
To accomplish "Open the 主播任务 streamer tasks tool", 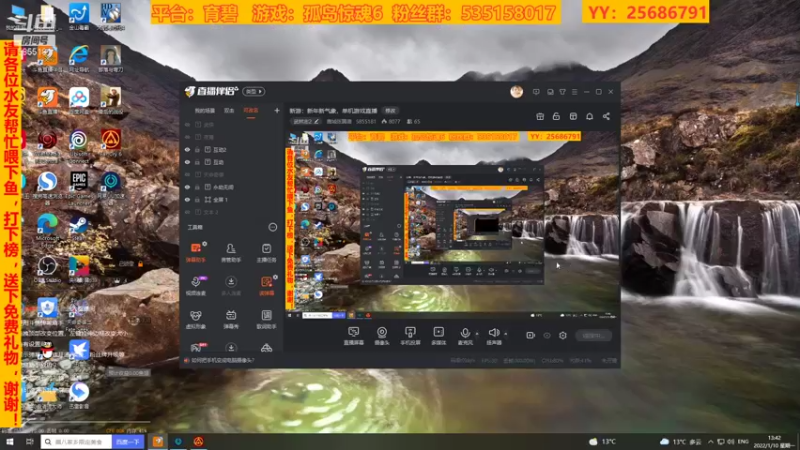I will click(x=266, y=253).
